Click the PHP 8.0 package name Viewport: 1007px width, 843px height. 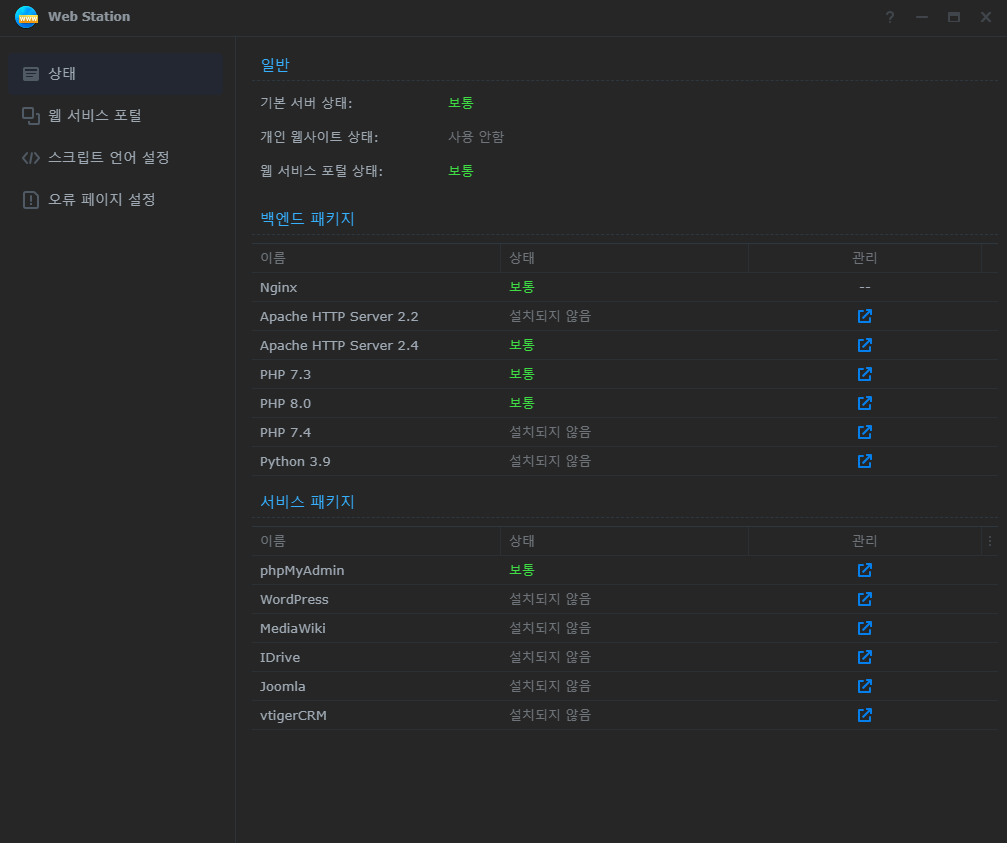point(285,403)
